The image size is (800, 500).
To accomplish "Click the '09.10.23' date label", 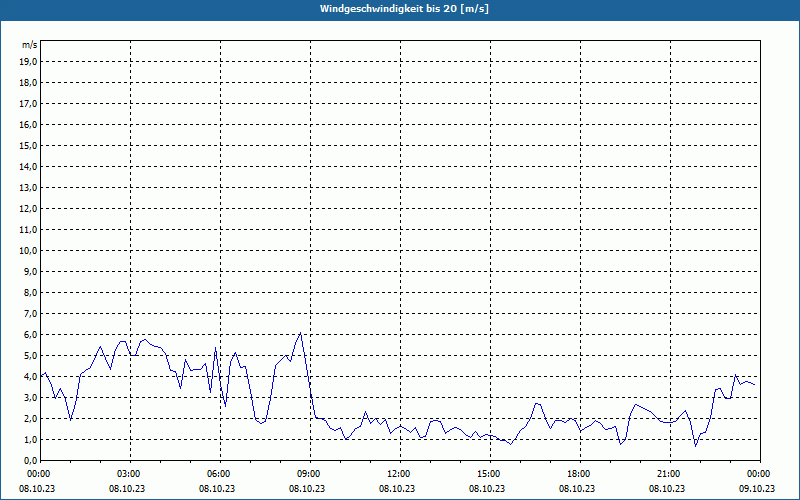I will [757, 488].
